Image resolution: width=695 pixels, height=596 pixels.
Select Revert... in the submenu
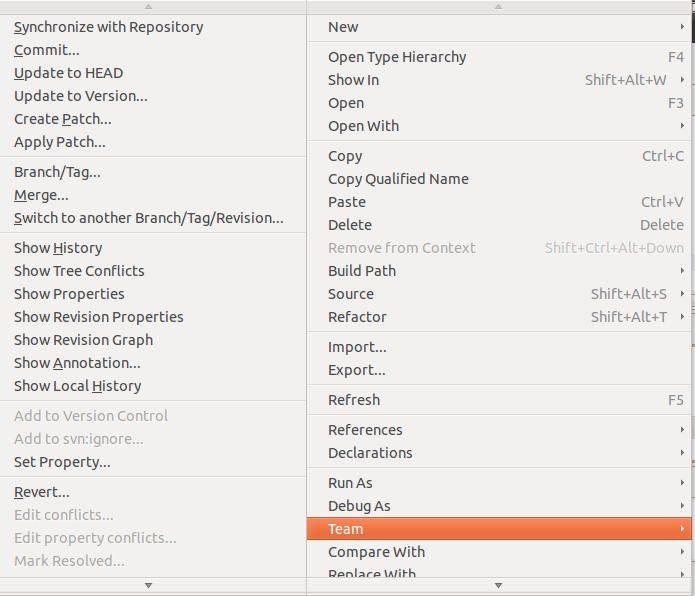point(42,492)
